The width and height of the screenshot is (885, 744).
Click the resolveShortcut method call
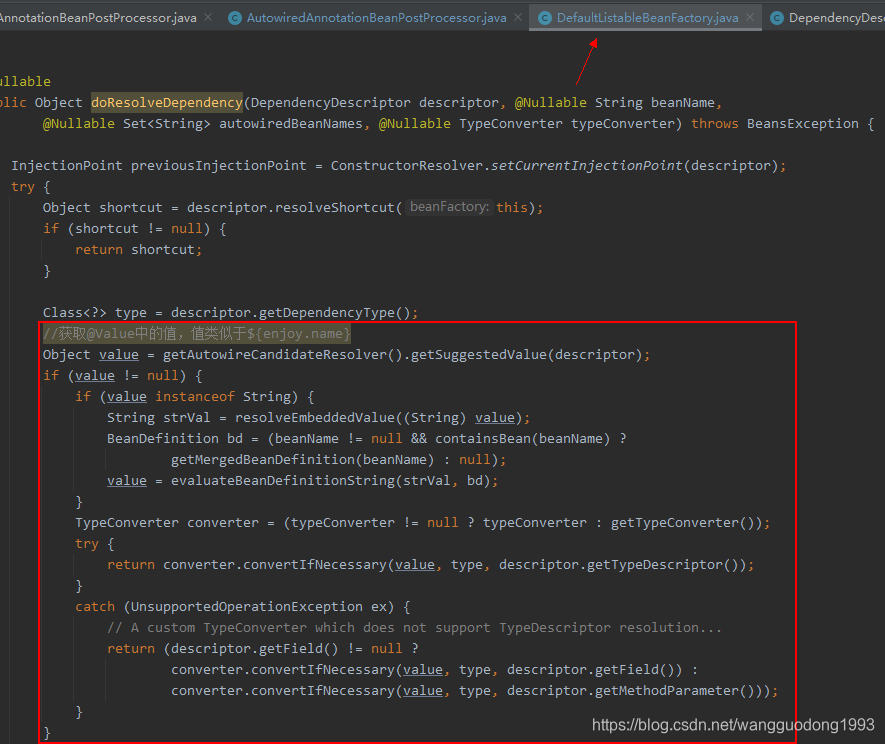pos(334,207)
